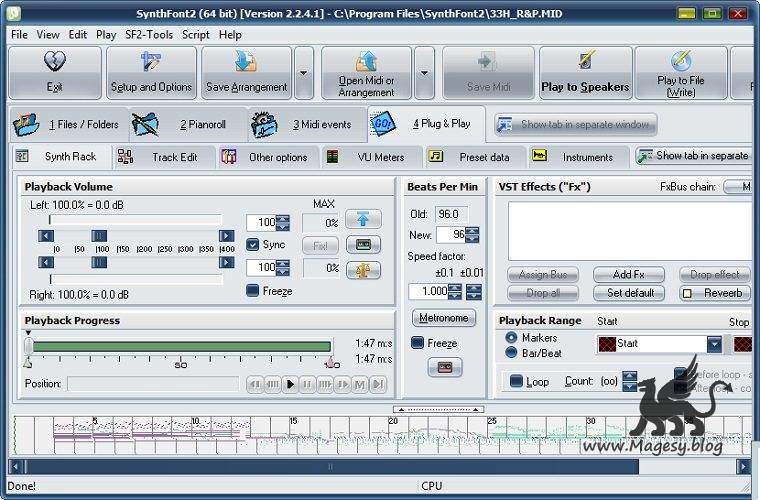Click the Metronome button

(443, 318)
